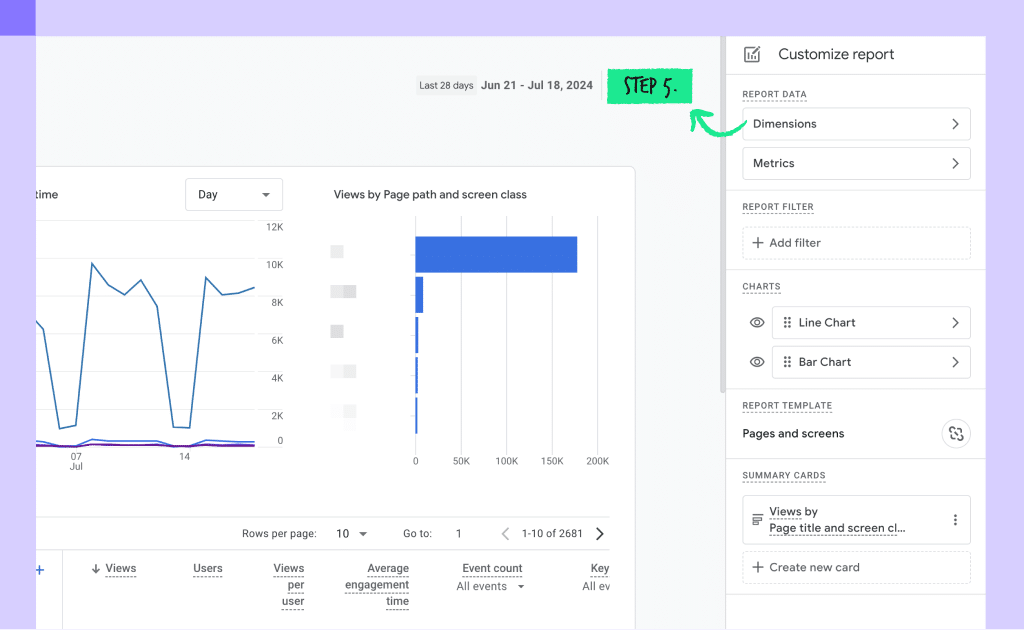
Task: Click the vertical scrollbar beside the report
Action: (x=722, y=215)
